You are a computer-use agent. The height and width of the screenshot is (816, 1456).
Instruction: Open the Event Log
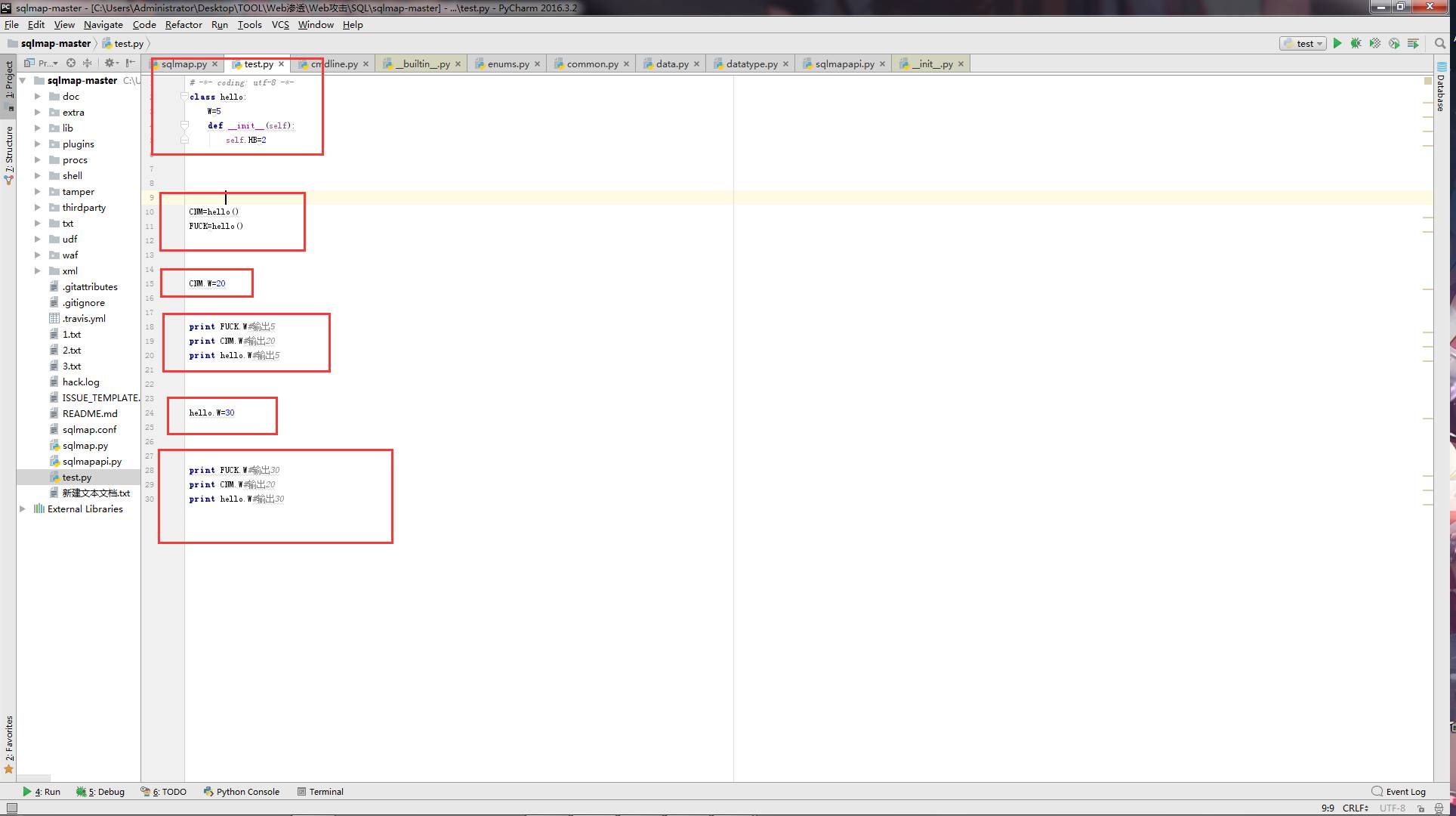coord(1399,792)
